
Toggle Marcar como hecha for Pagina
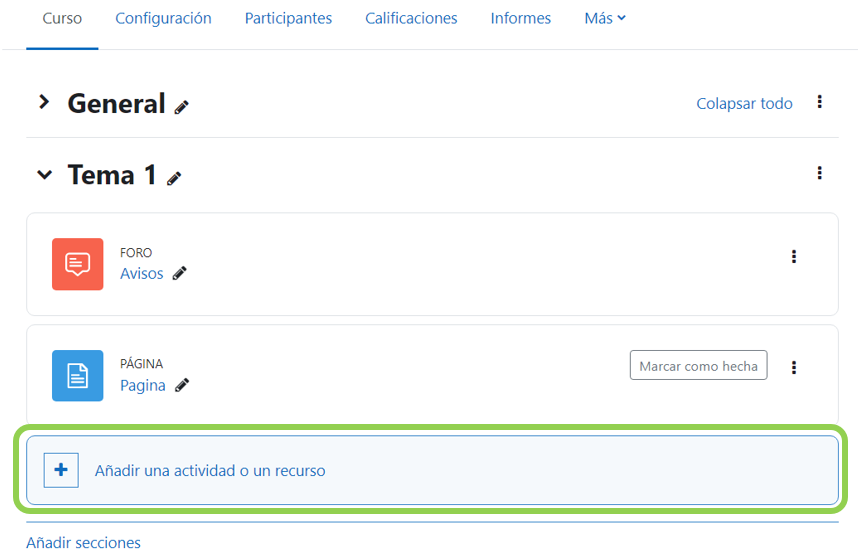(698, 366)
